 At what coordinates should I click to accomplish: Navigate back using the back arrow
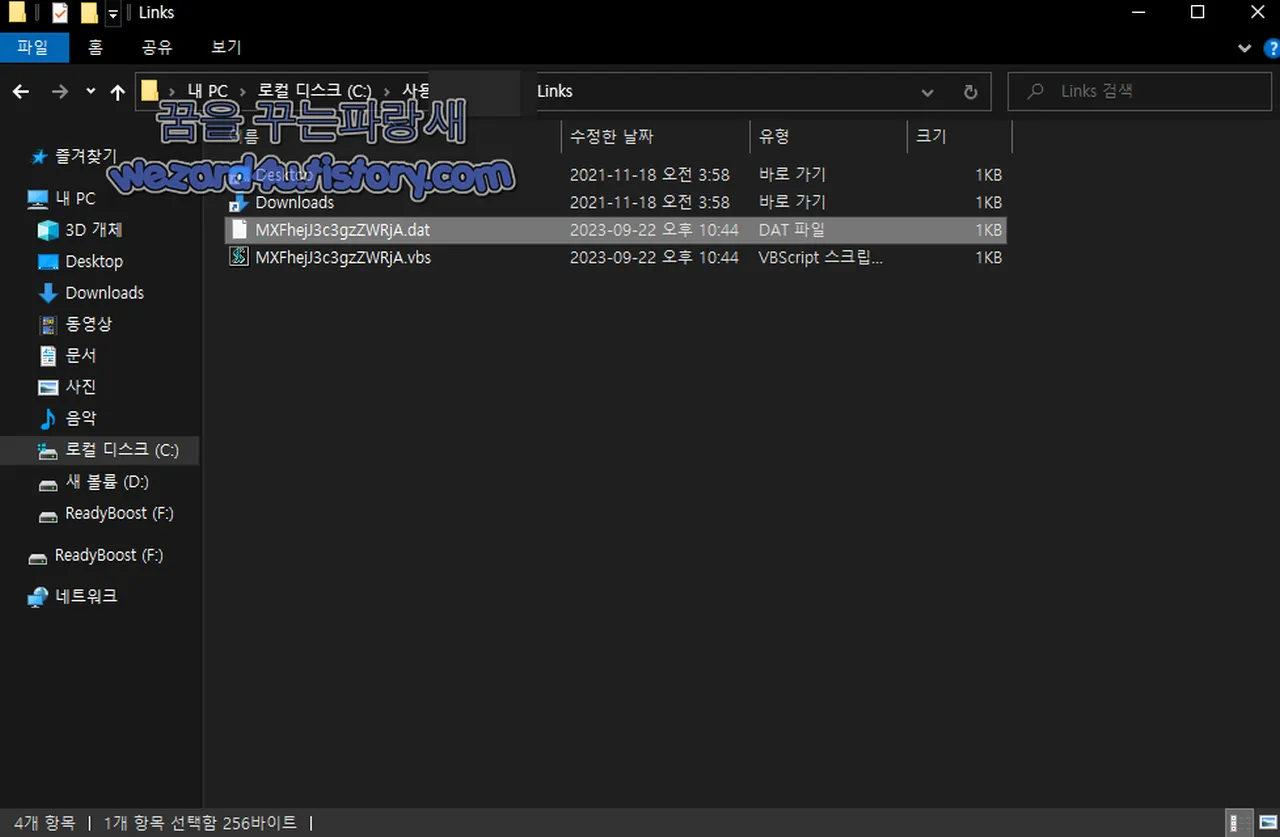pos(20,91)
